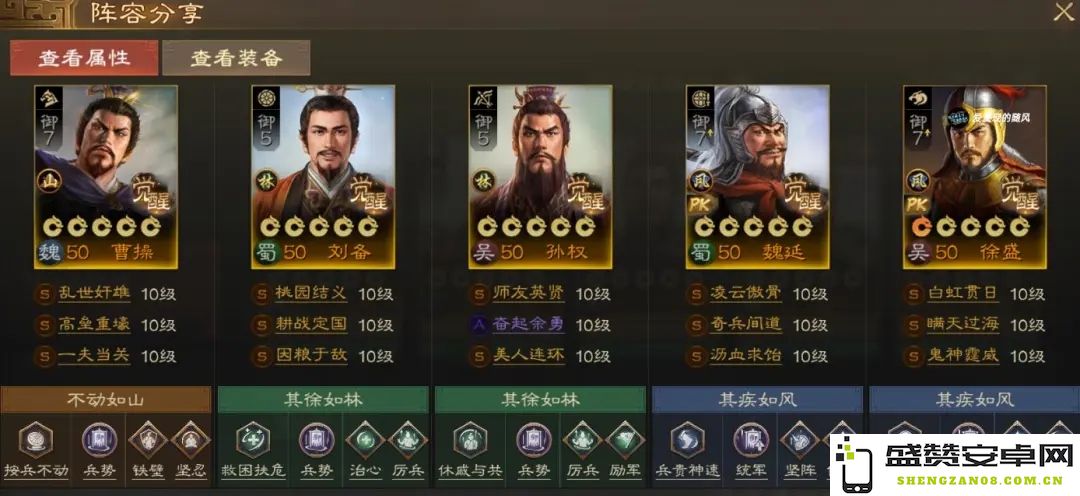Switch to the 查看属性 tab

click(84, 58)
